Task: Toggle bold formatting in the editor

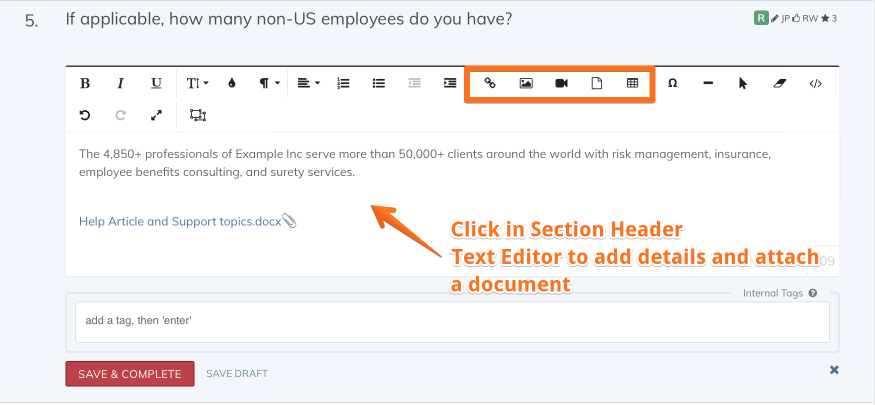Action: 85,84
